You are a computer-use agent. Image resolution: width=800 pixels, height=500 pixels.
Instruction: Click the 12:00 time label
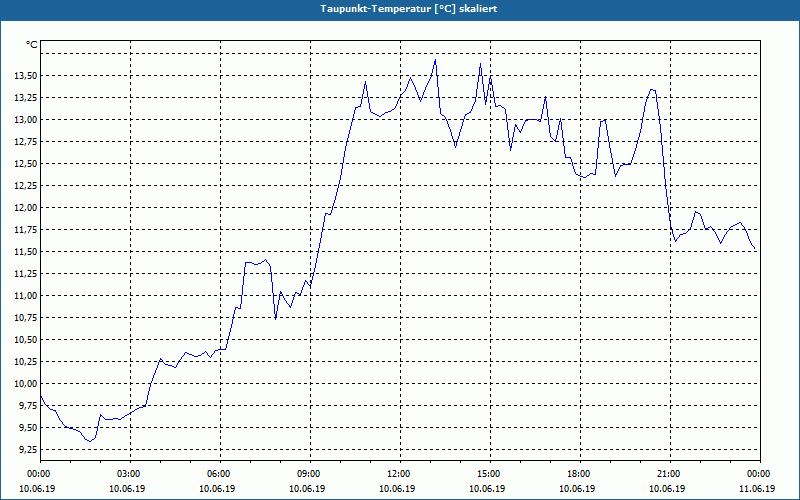click(x=401, y=474)
